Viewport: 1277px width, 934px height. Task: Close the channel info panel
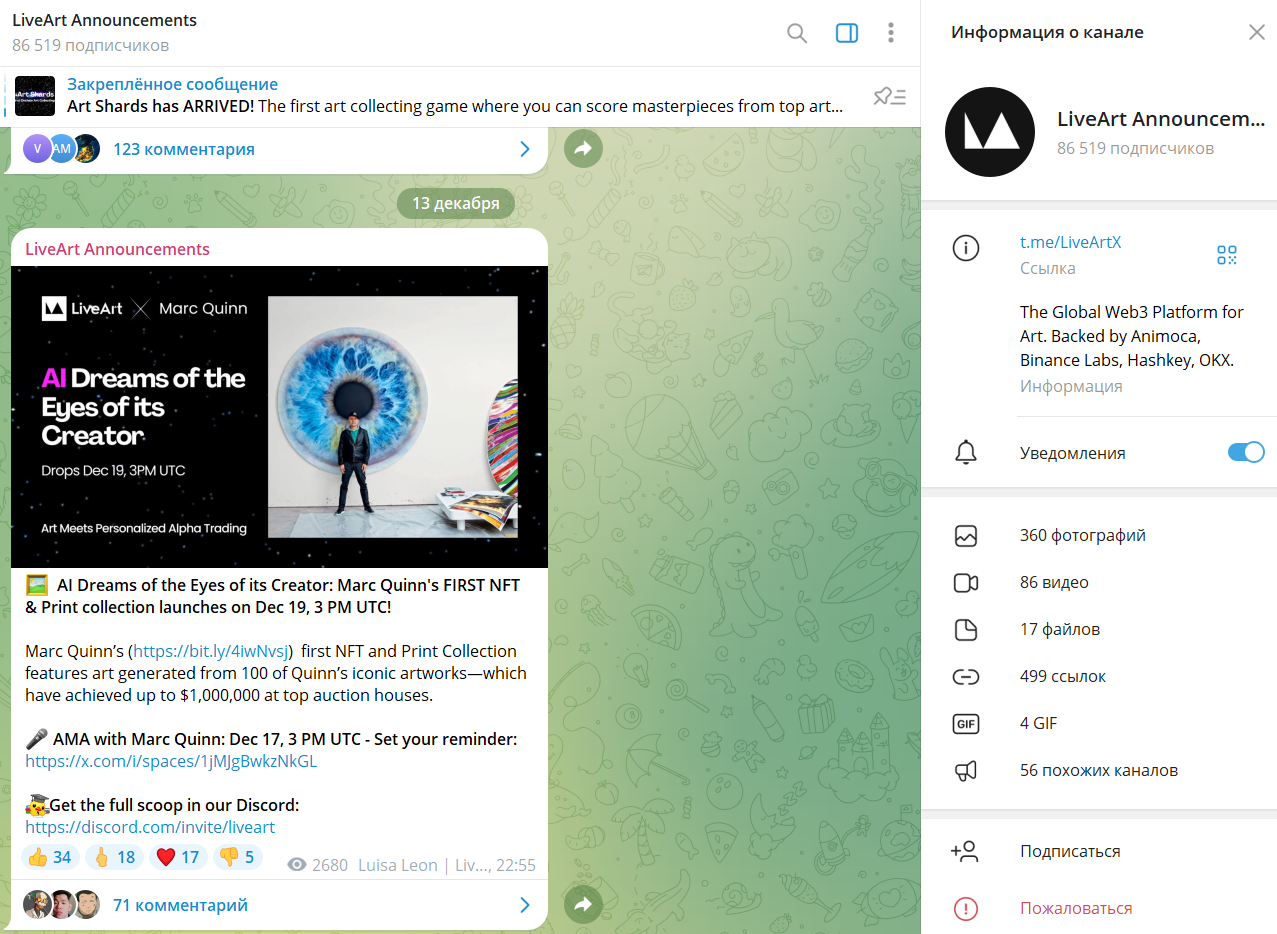coord(1257,32)
